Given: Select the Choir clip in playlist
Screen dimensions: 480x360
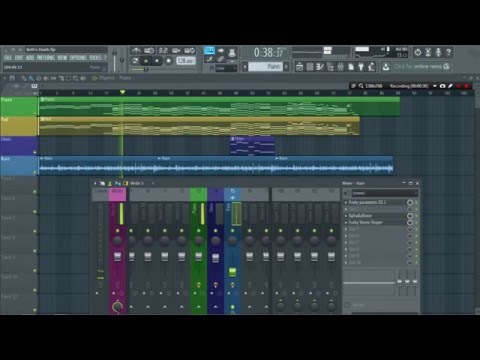Looking at the screenshot, I should point(252,146).
